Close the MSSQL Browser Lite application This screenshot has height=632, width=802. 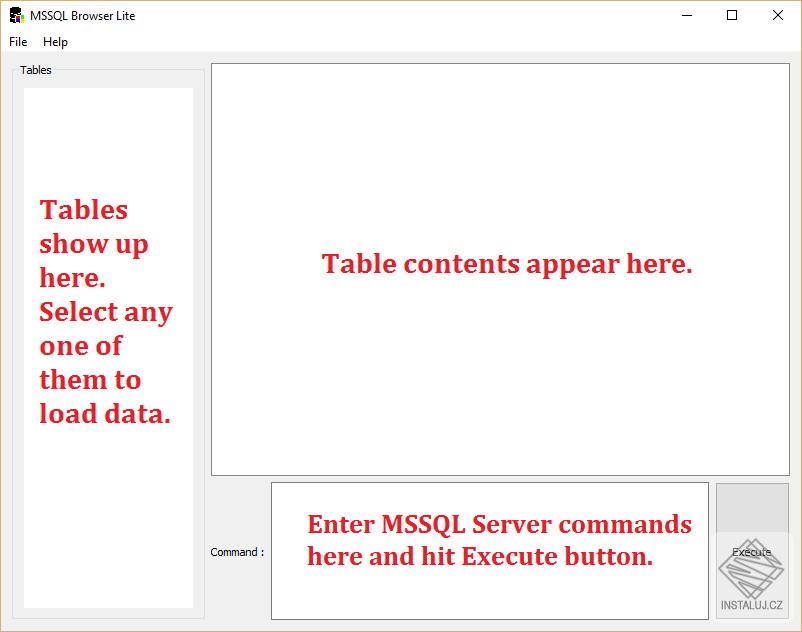tap(777, 16)
